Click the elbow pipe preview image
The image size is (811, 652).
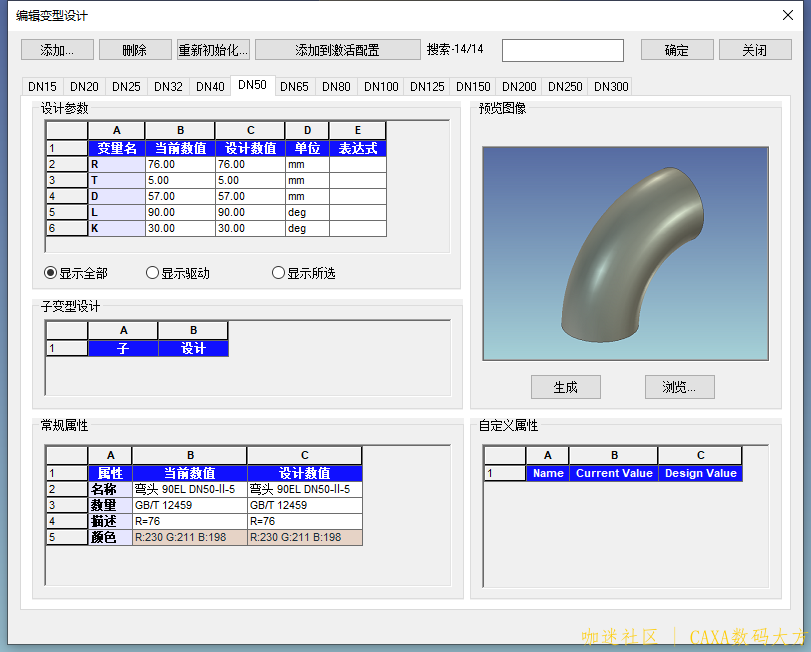[625, 253]
